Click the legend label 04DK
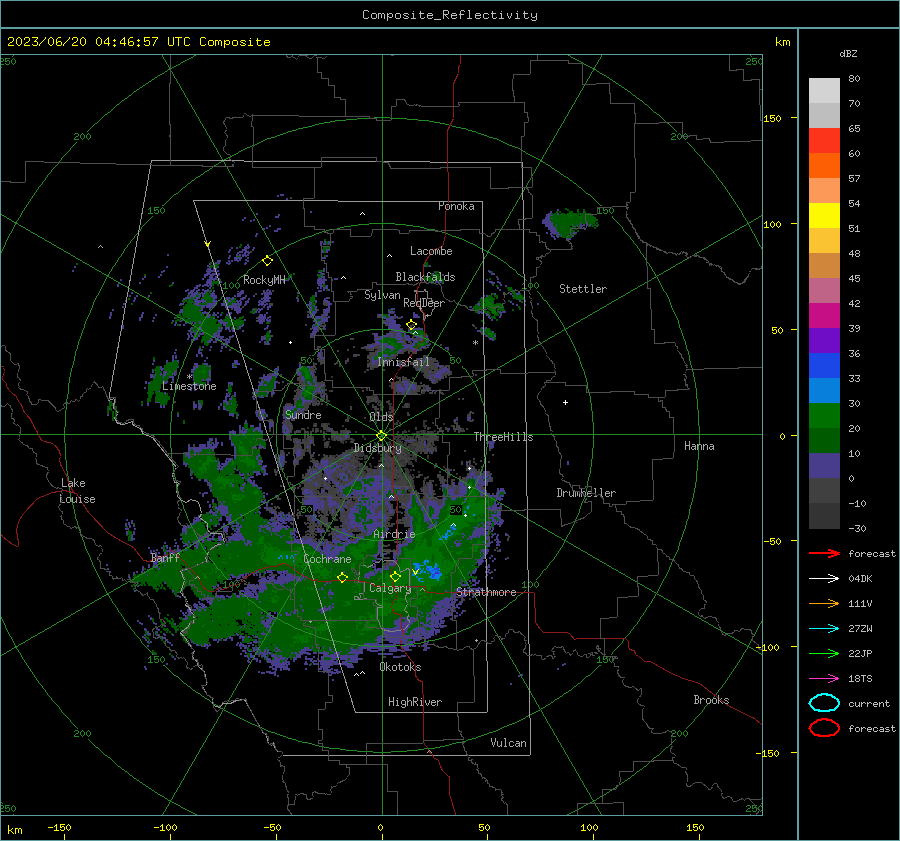The width and height of the screenshot is (900, 841). pos(860,579)
